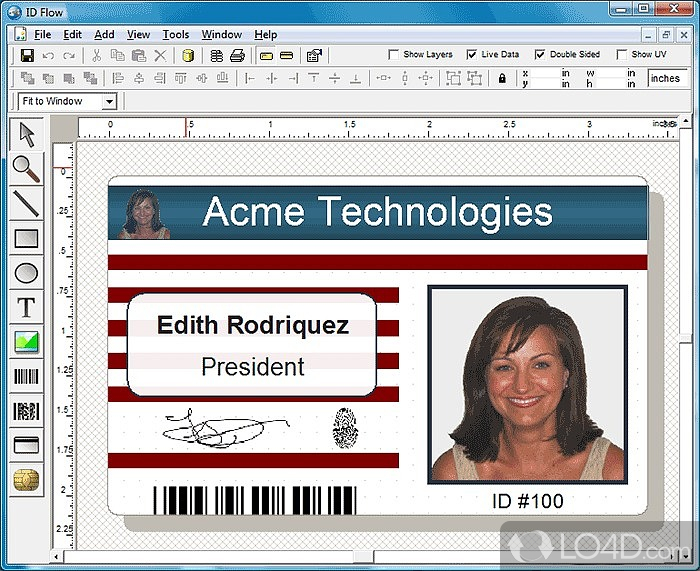Show the card front side icon
700x571 pixels.
point(266,56)
